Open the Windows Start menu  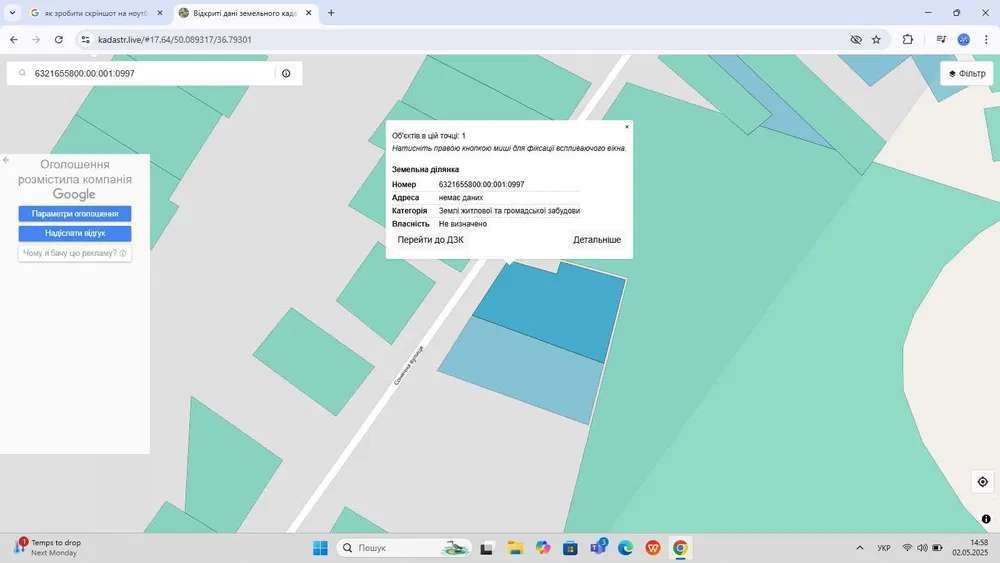point(320,548)
